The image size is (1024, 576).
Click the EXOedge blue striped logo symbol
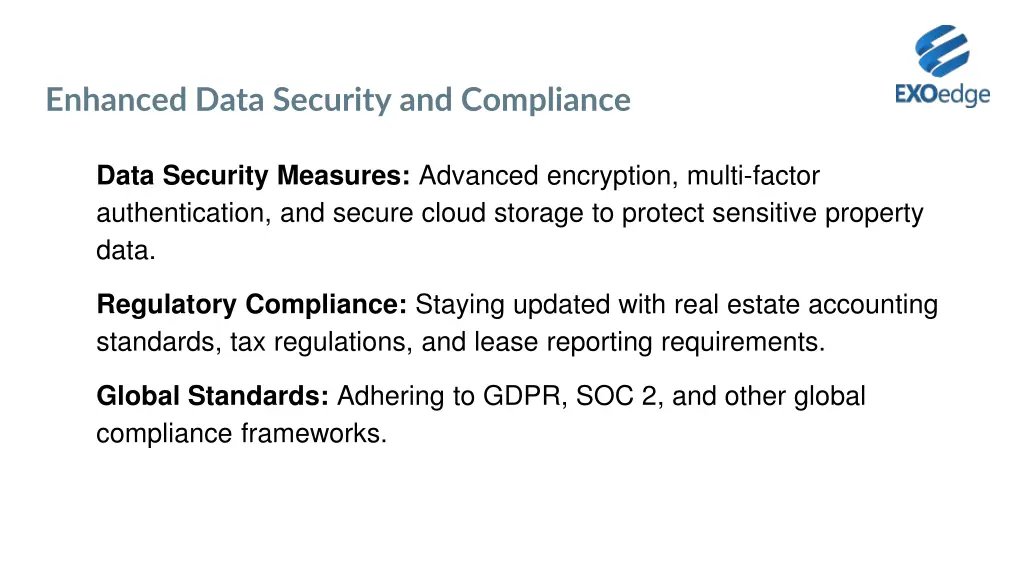942,52
